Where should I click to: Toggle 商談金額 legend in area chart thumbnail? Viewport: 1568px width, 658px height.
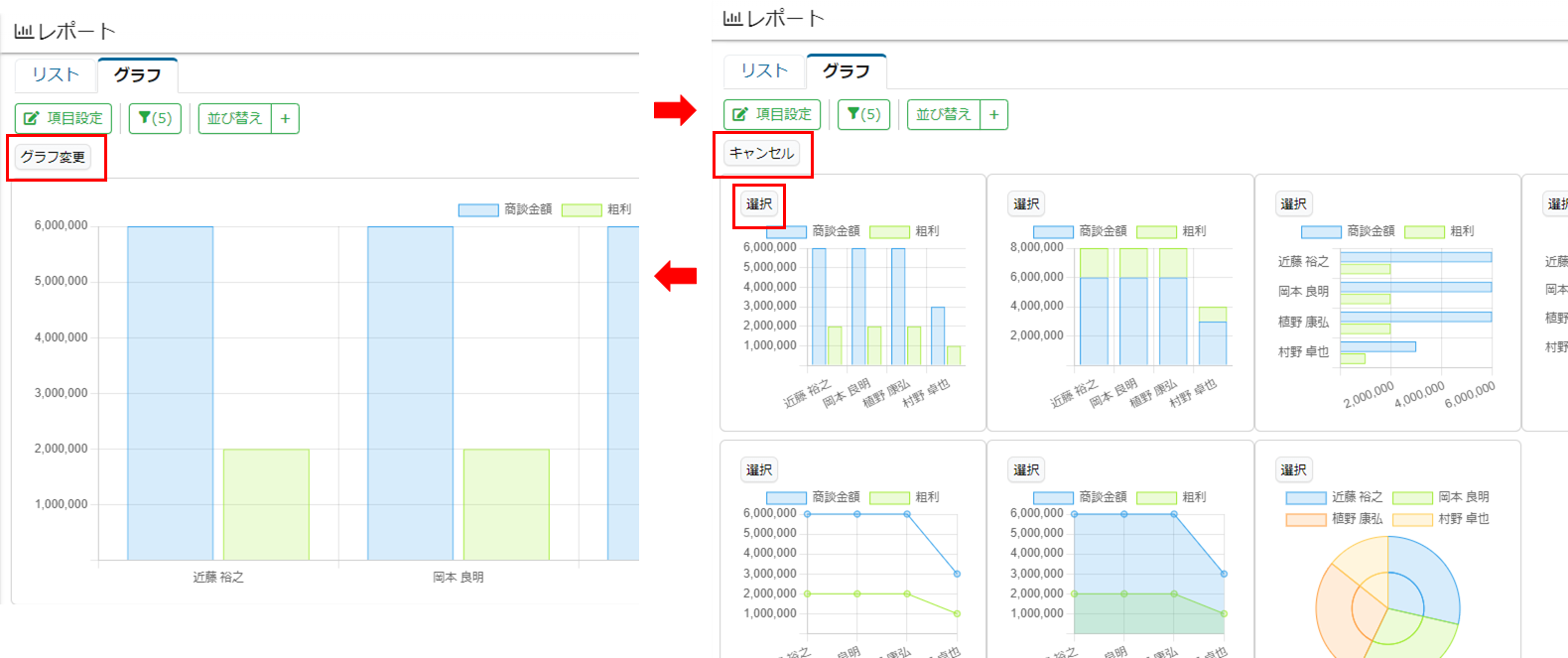click(x=1080, y=497)
